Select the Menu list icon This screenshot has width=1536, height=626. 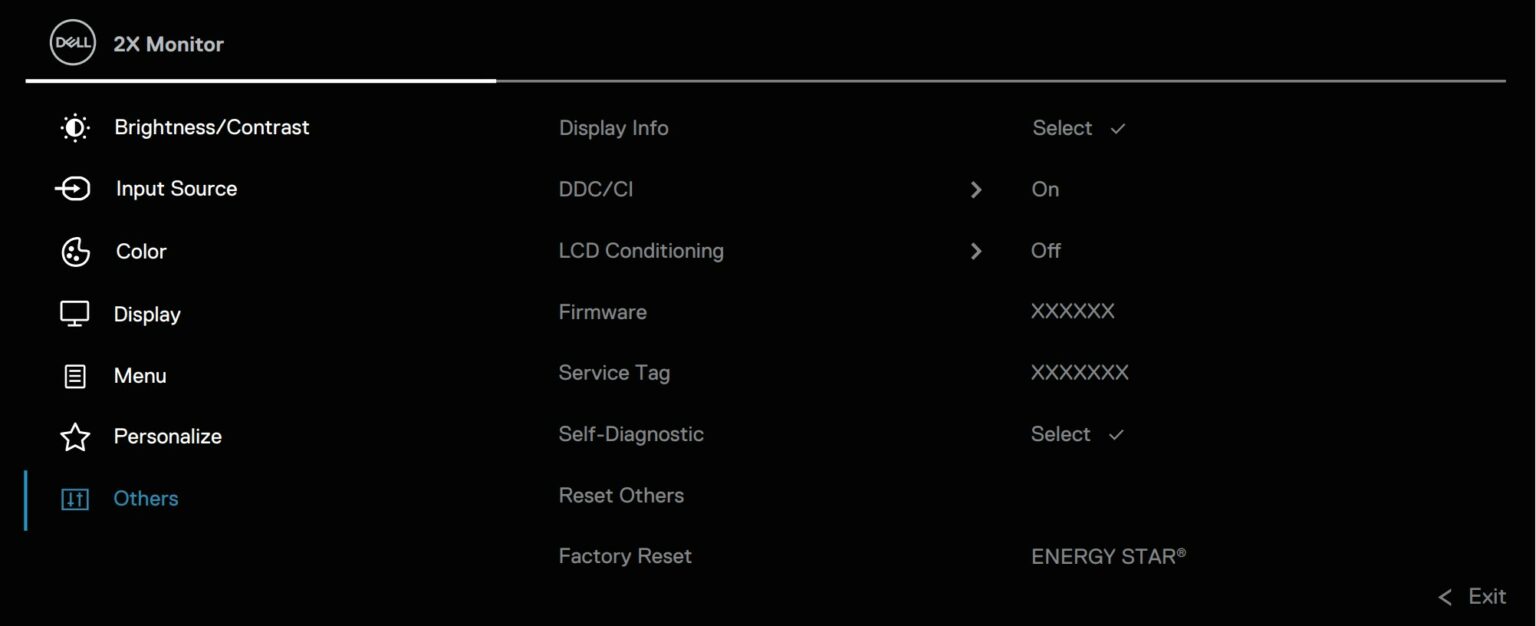click(75, 376)
